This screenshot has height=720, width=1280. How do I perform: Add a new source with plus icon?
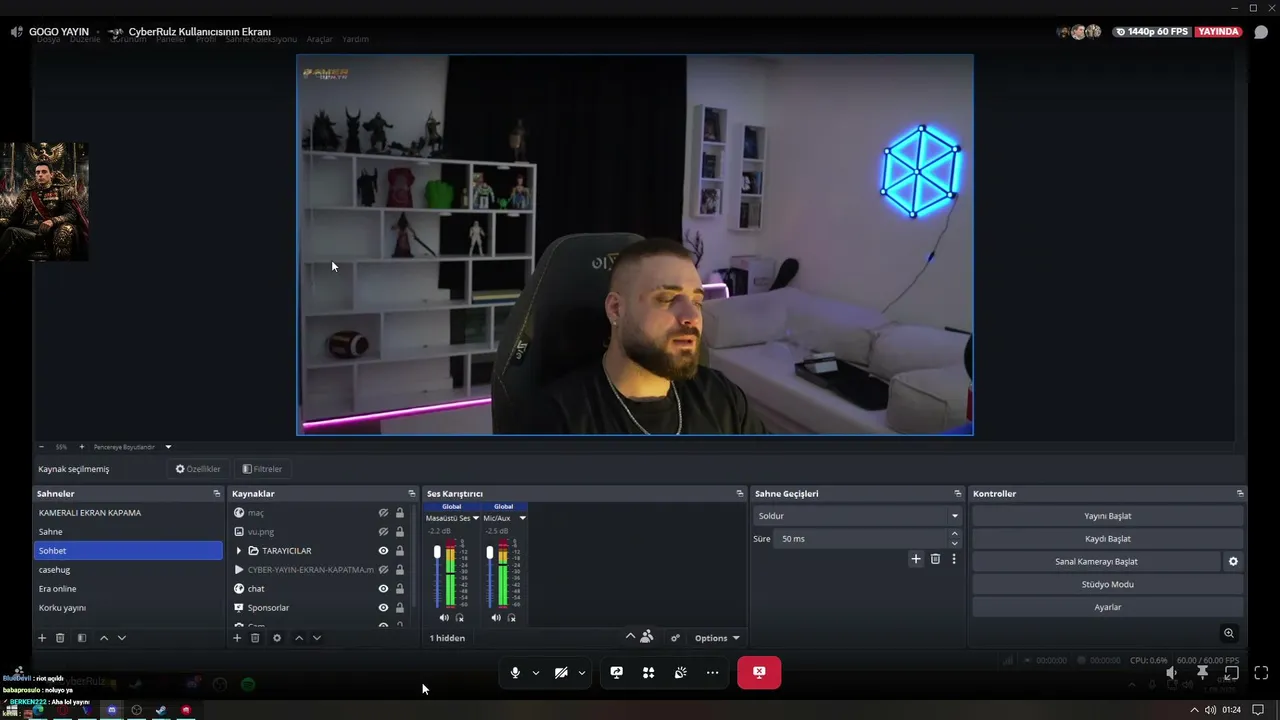(x=237, y=638)
